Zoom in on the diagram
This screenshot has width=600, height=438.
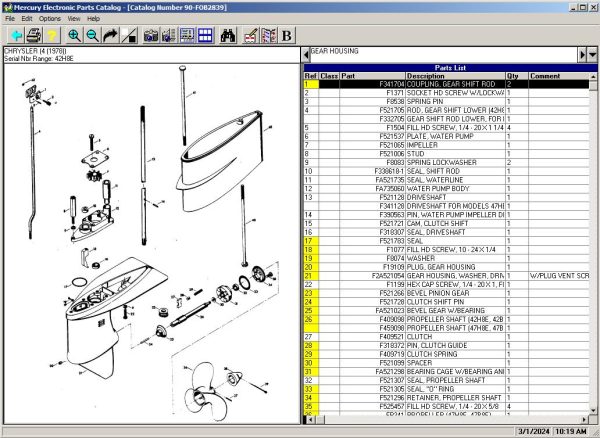point(74,36)
